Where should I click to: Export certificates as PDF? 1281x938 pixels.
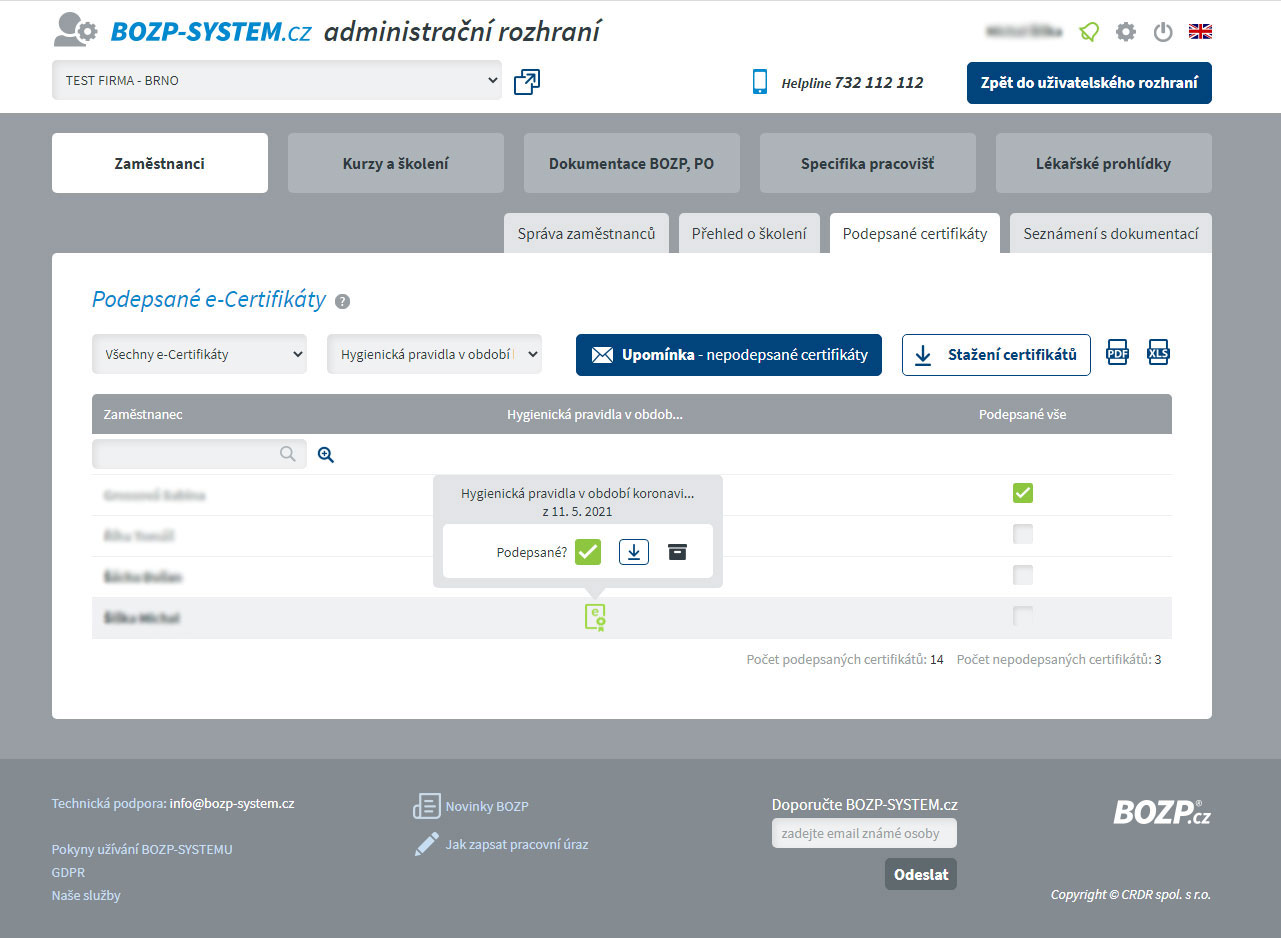tap(1117, 353)
